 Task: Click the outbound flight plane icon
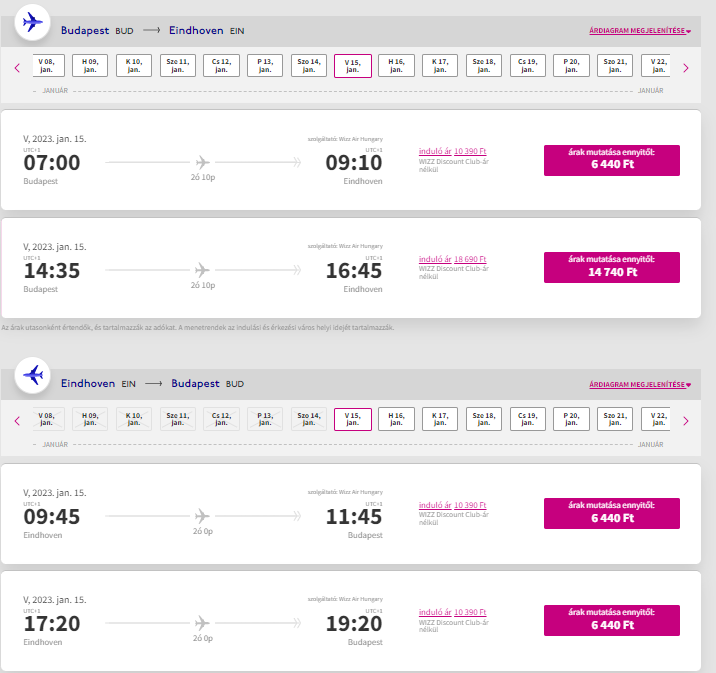click(32, 22)
